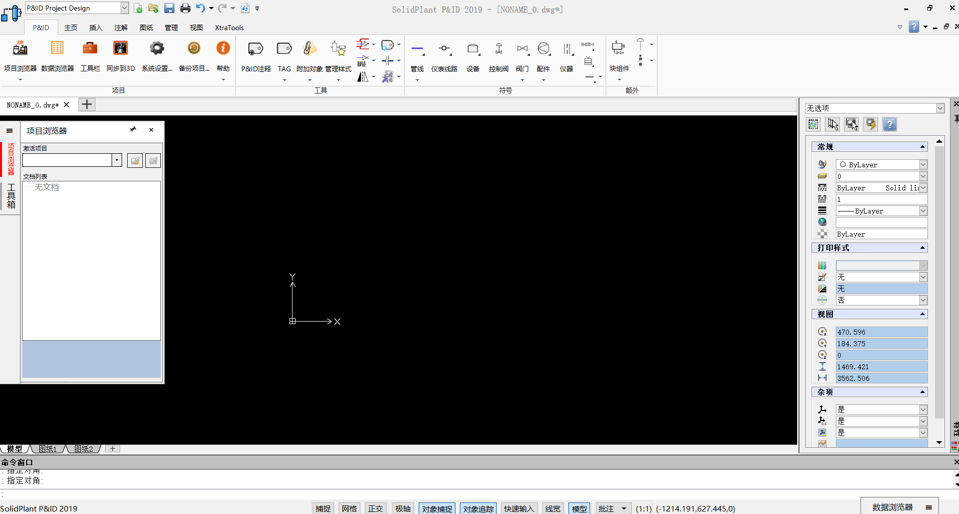This screenshot has width=959, height=514.
Task: Click the 数据浏览器 ribbon icon
Action: pyautogui.click(x=57, y=55)
